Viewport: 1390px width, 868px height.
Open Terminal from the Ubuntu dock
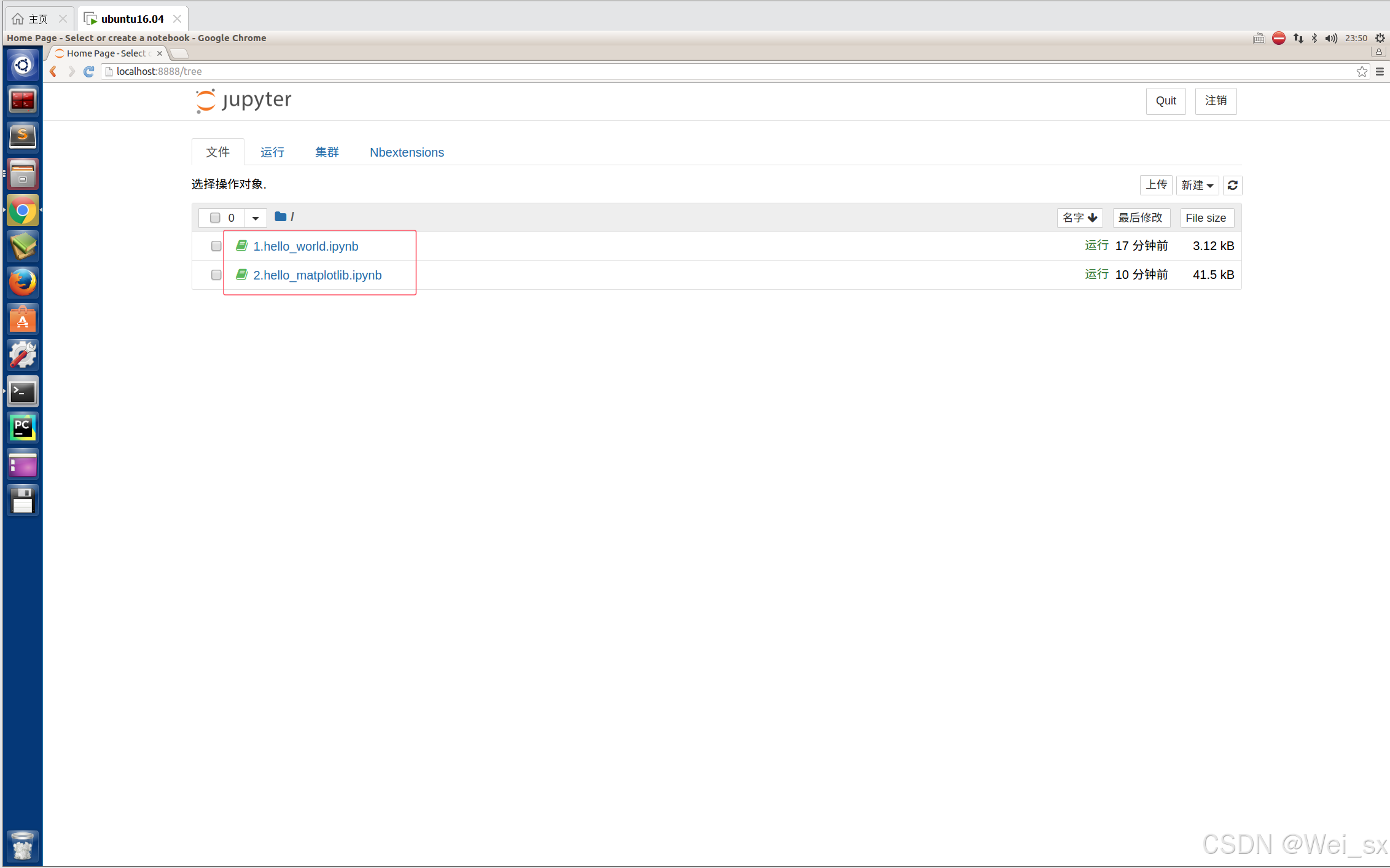(x=23, y=391)
